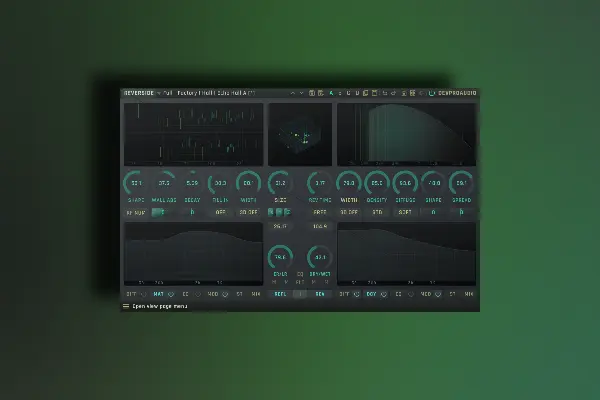Open the dropdown arrow next to REVERSIDE
The height and width of the screenshot is (400, 600).
pyautogui.click(x=159, y=93)
